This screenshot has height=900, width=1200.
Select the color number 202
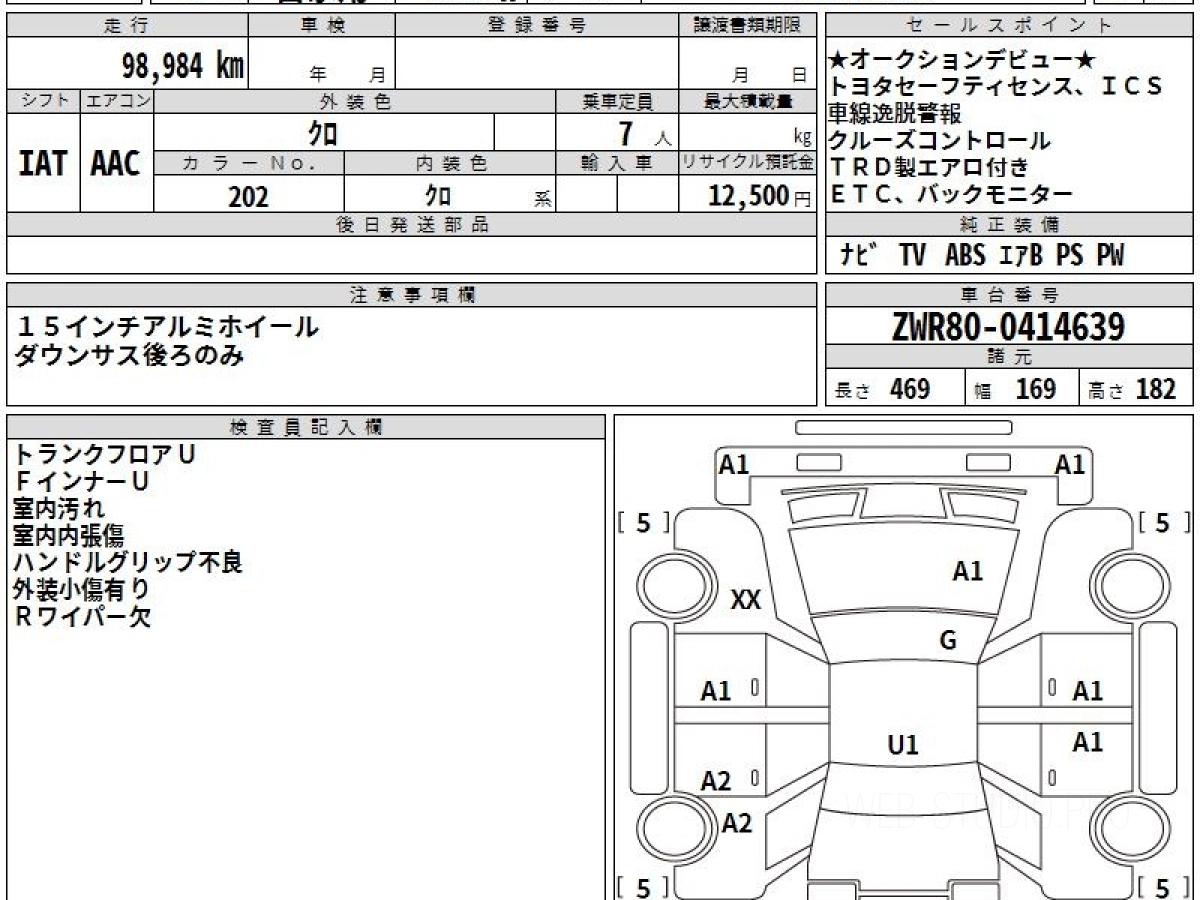[x=248, y=197]
